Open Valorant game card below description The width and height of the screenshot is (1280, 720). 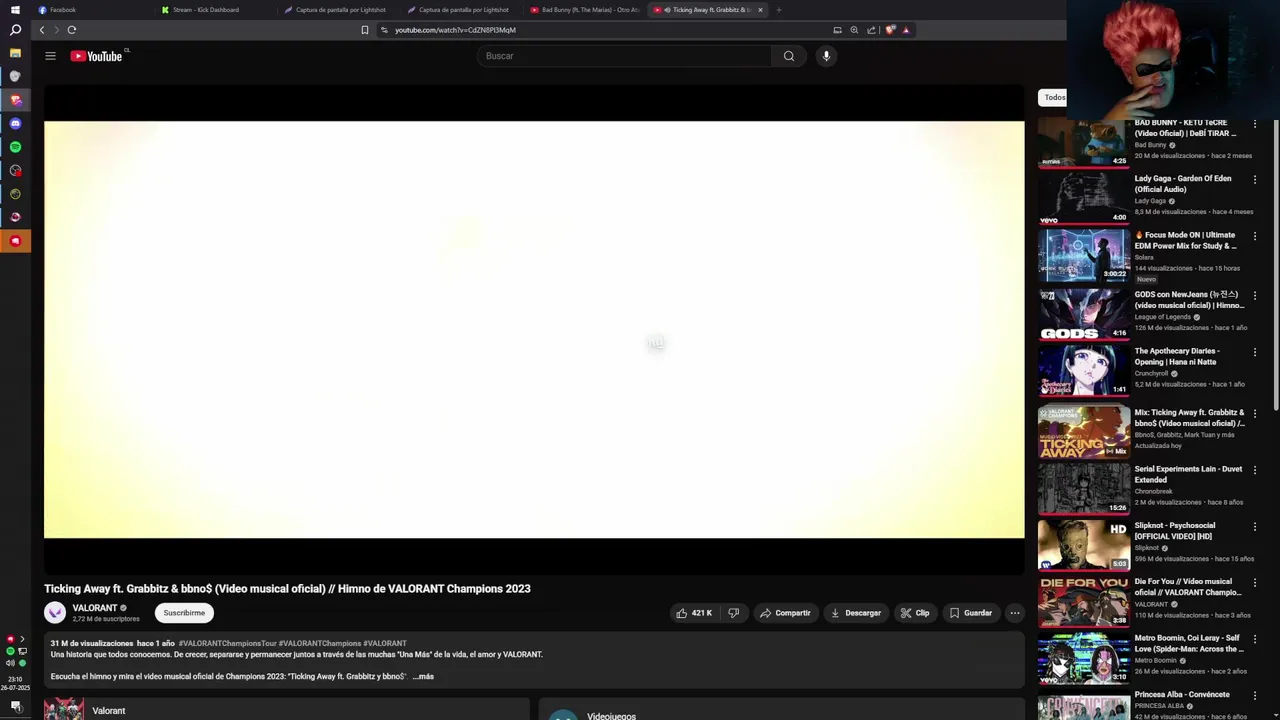(286, 709)
